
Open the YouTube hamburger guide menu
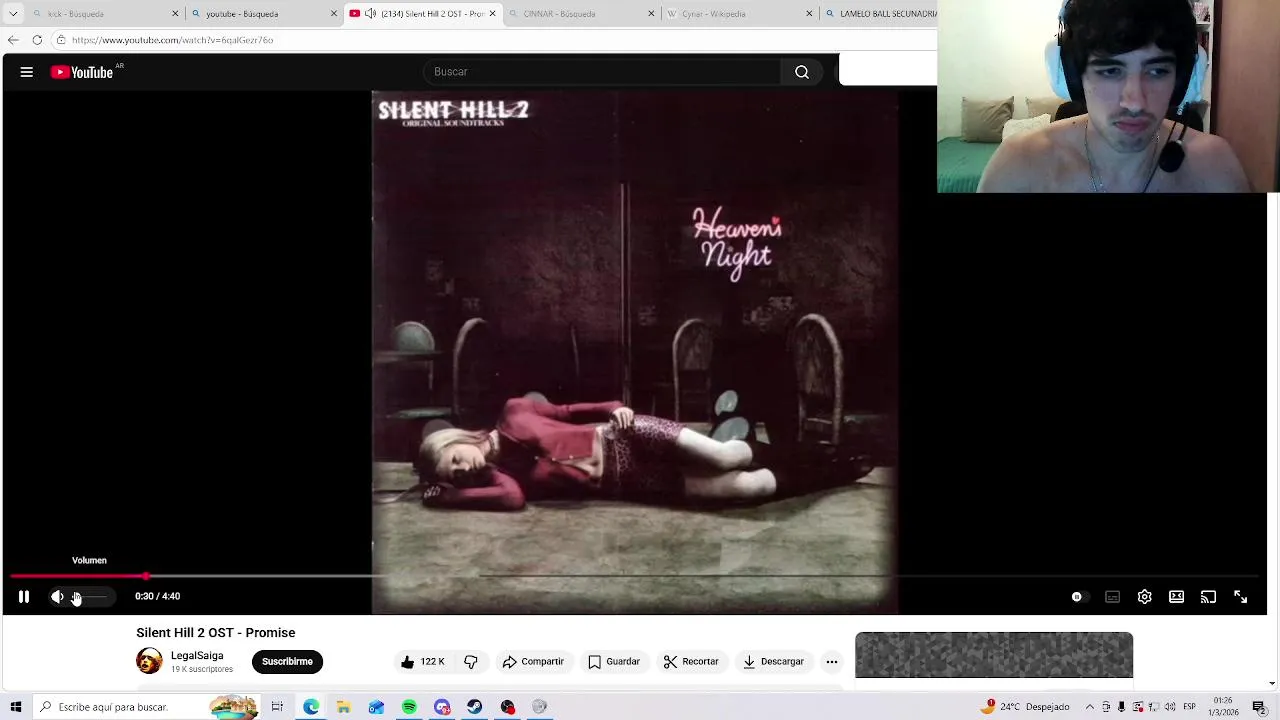pos(27,72)
